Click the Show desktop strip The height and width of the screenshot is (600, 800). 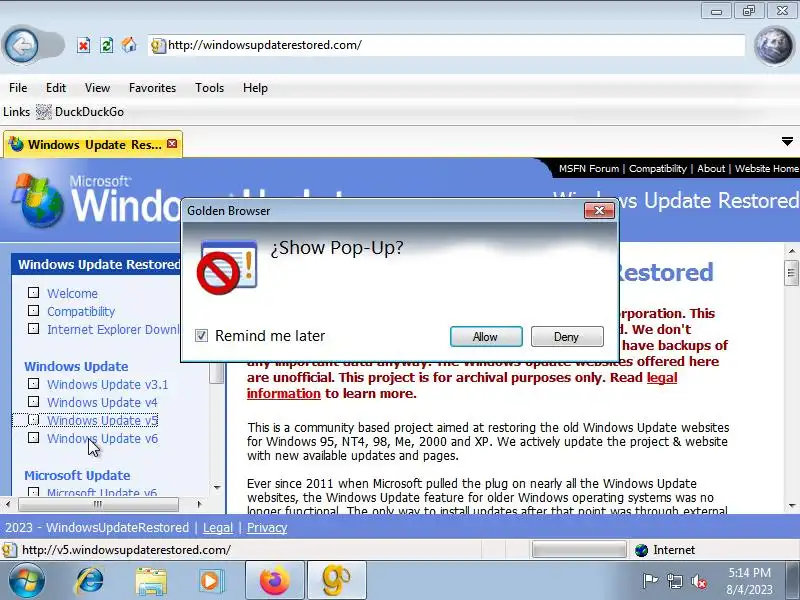(x=792, y=581)
